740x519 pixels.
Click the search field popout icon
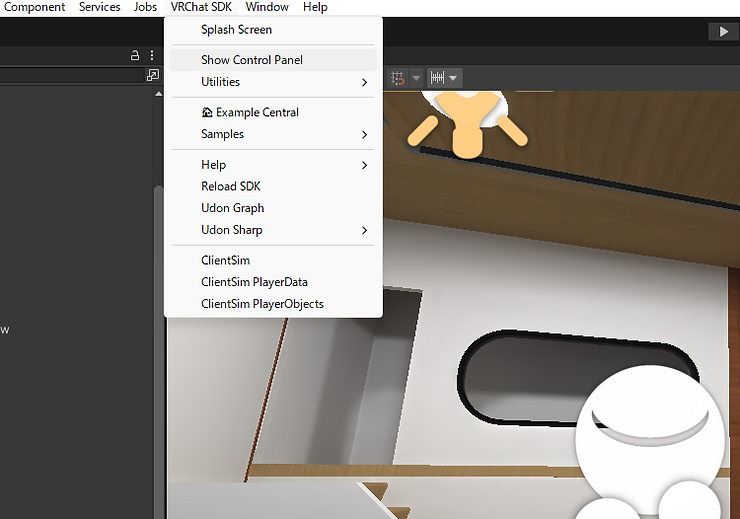pyautogui.click(x=153, y=75)
